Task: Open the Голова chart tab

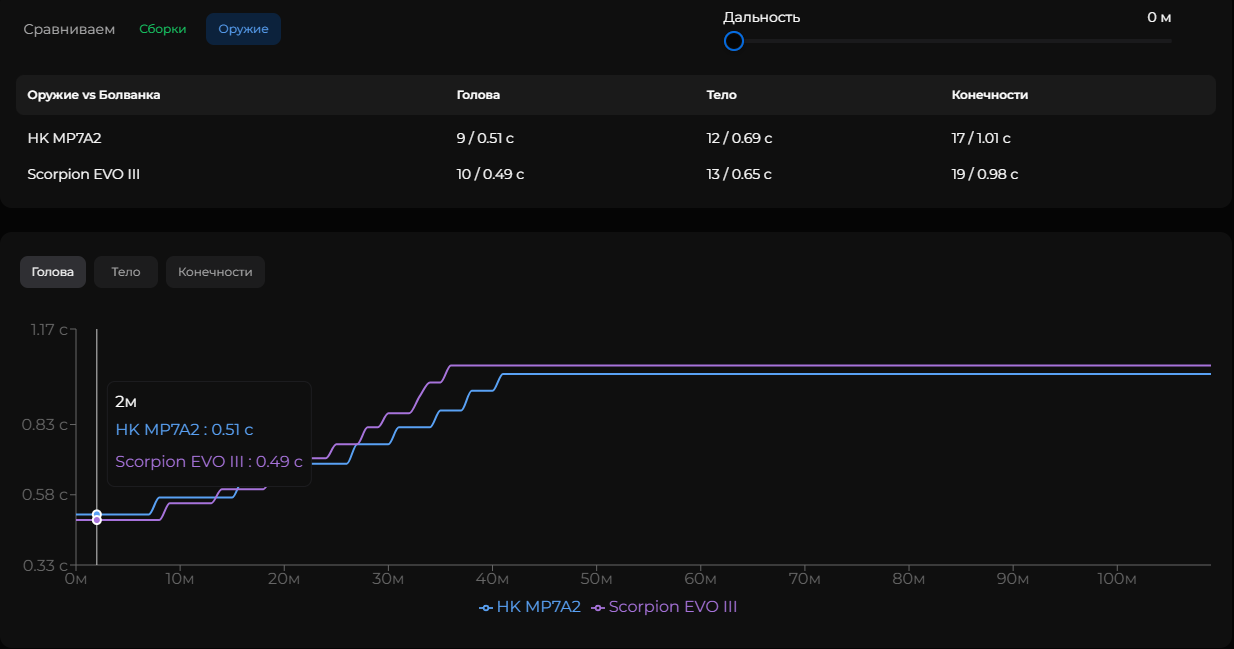Action: [53, 272]
